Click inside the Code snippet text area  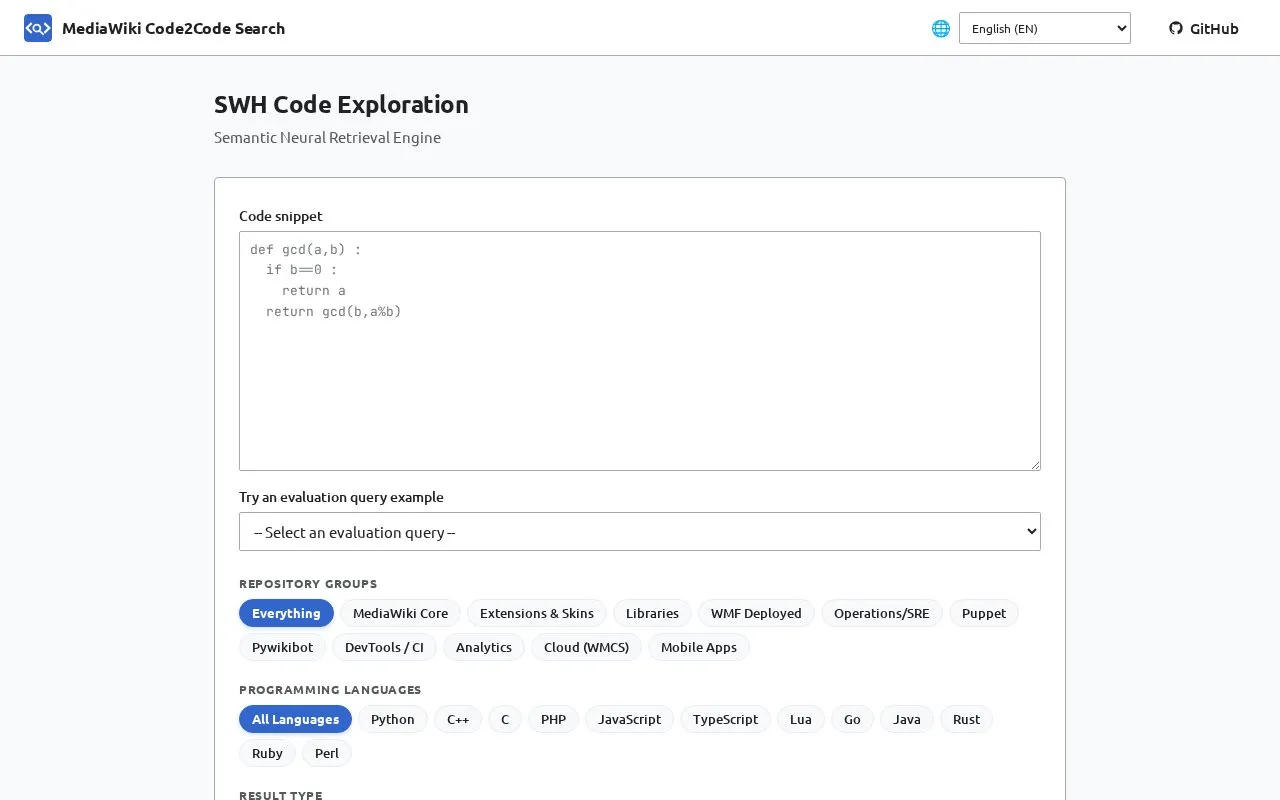point(640,351)
